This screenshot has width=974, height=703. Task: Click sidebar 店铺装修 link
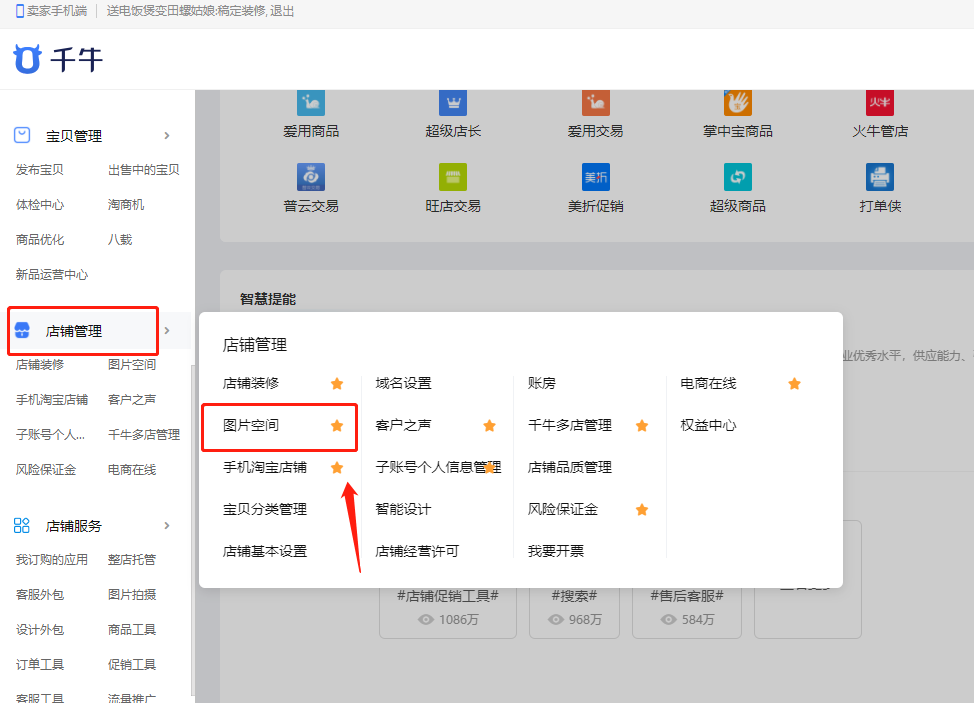[x=40, y=365]
